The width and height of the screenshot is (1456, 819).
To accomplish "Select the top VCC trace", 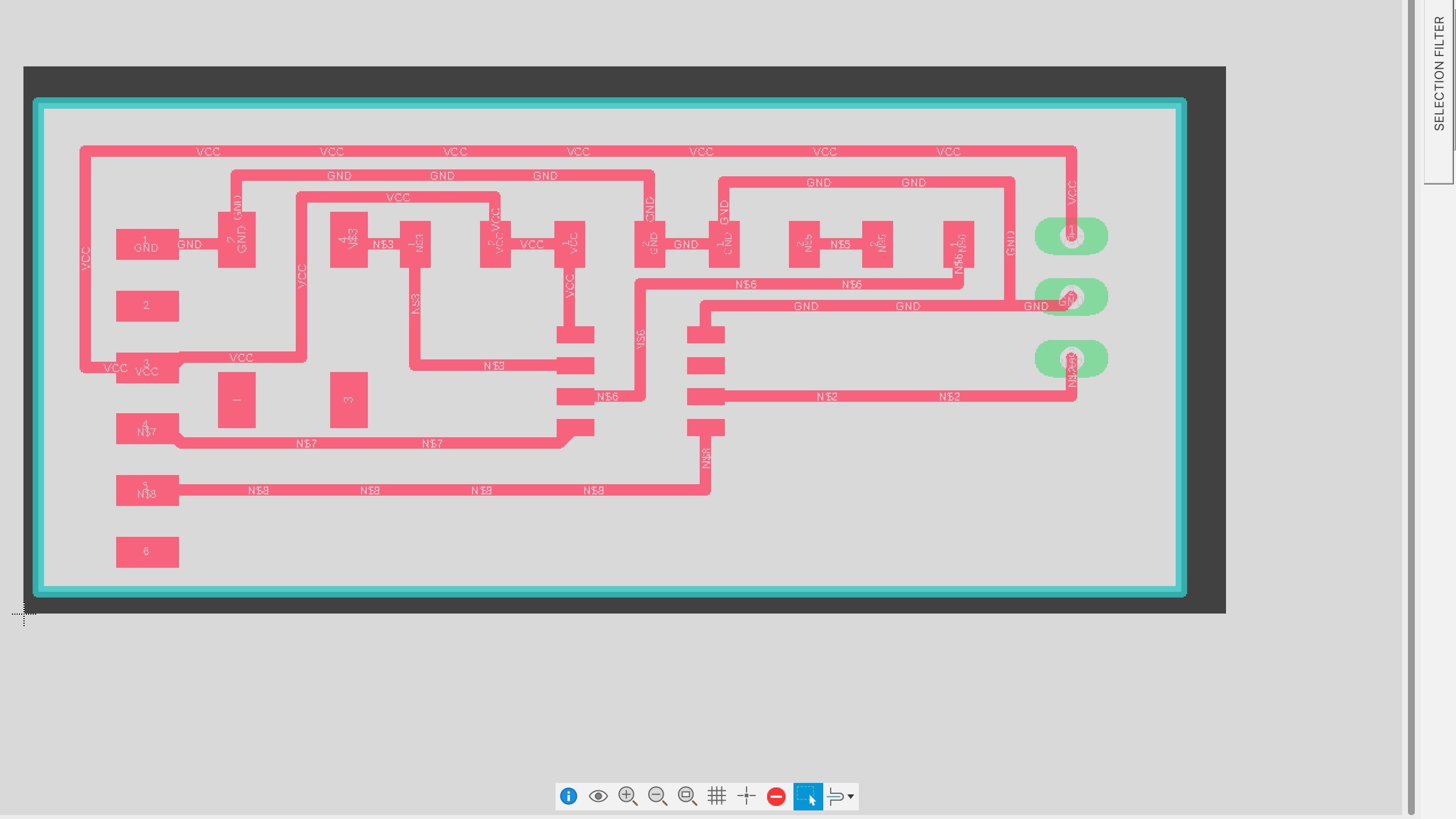I will (x=515, y=151).
